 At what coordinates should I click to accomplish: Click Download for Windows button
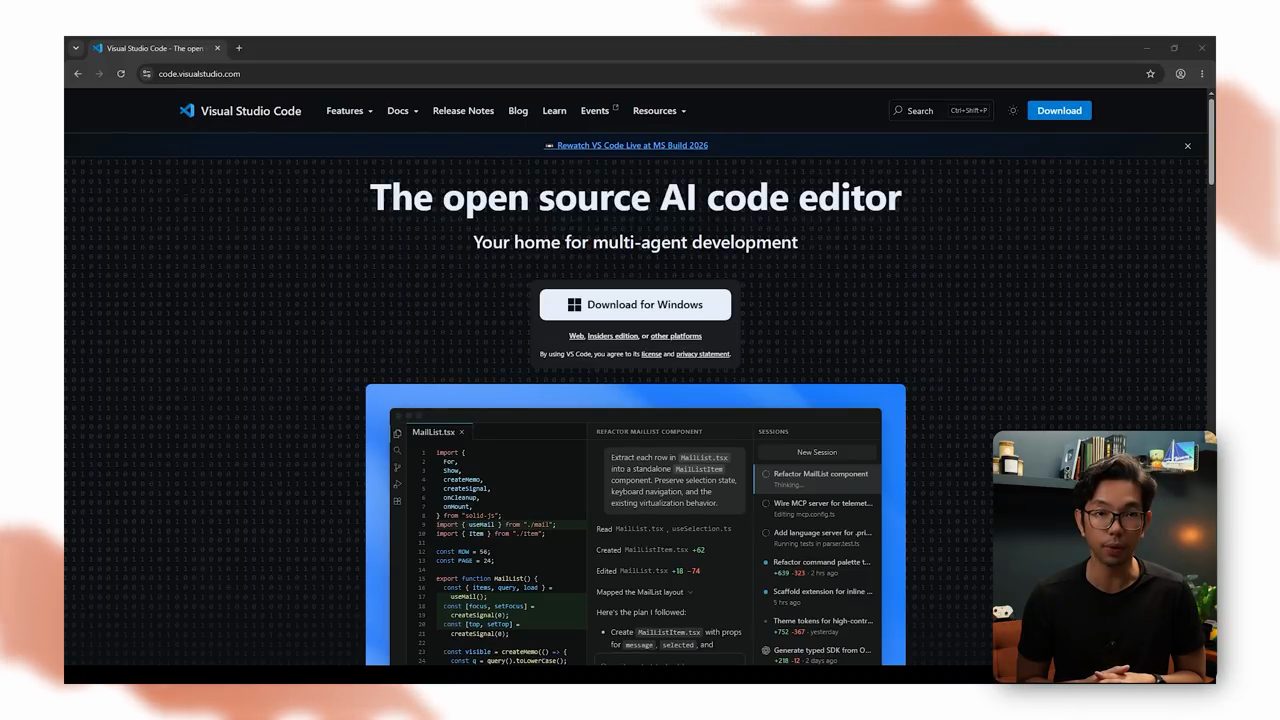click(635, 305)
